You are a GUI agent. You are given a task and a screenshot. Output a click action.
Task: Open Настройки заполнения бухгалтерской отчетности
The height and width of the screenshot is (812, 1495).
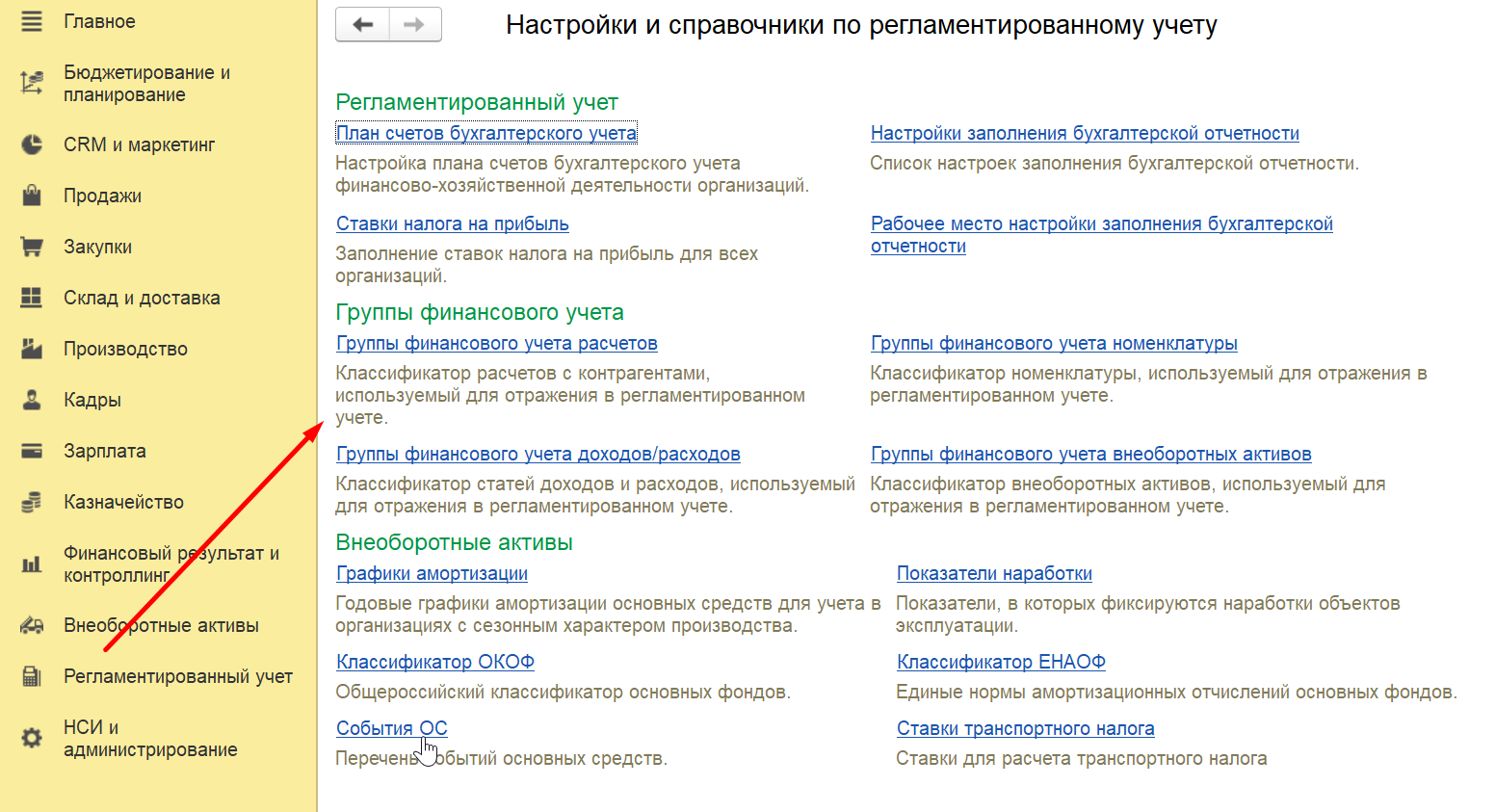[1085, 133]
